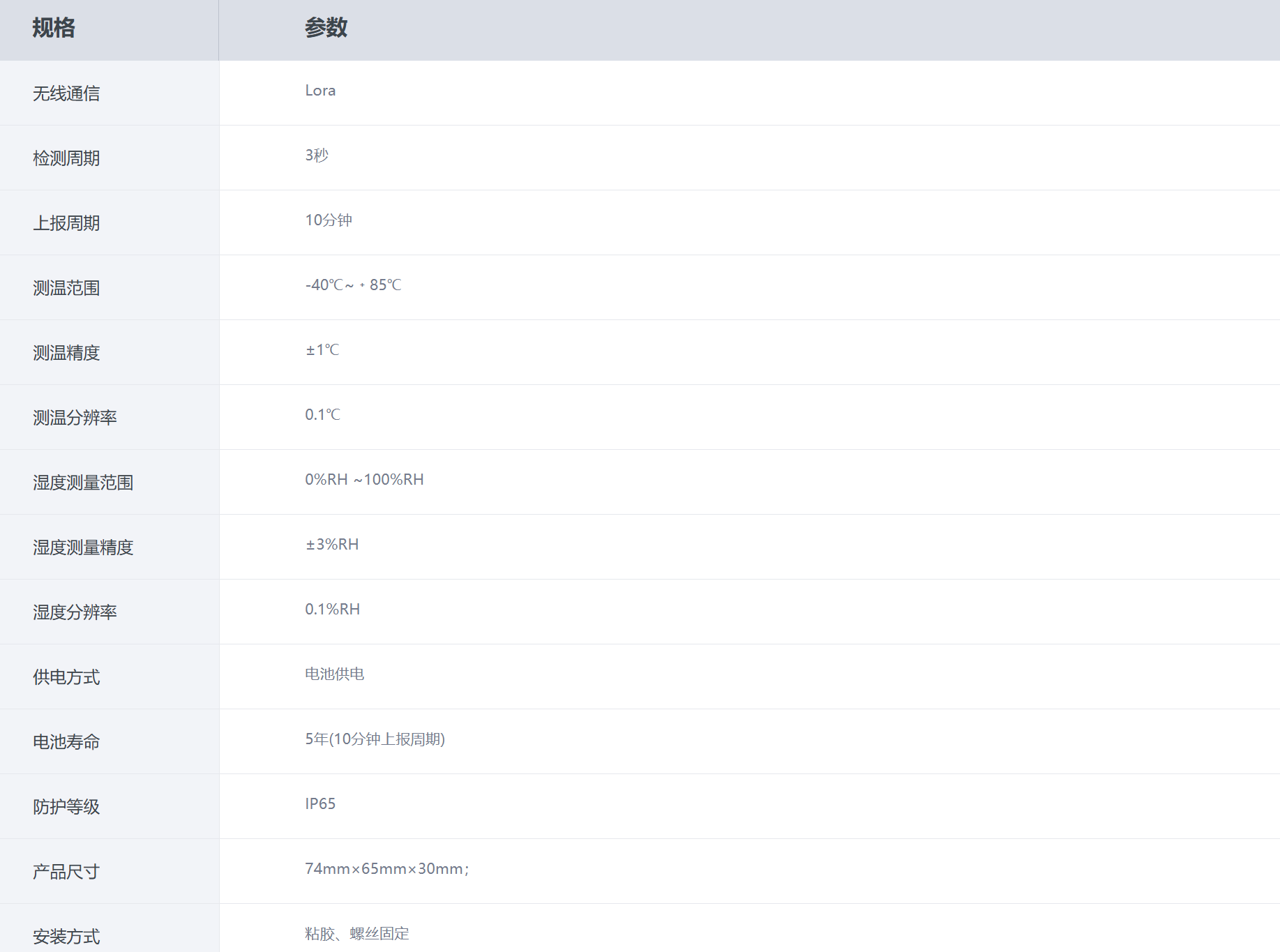Select the 测温精度 row label
Viewport: 1280px width, 952px height.
coord(66,353)
